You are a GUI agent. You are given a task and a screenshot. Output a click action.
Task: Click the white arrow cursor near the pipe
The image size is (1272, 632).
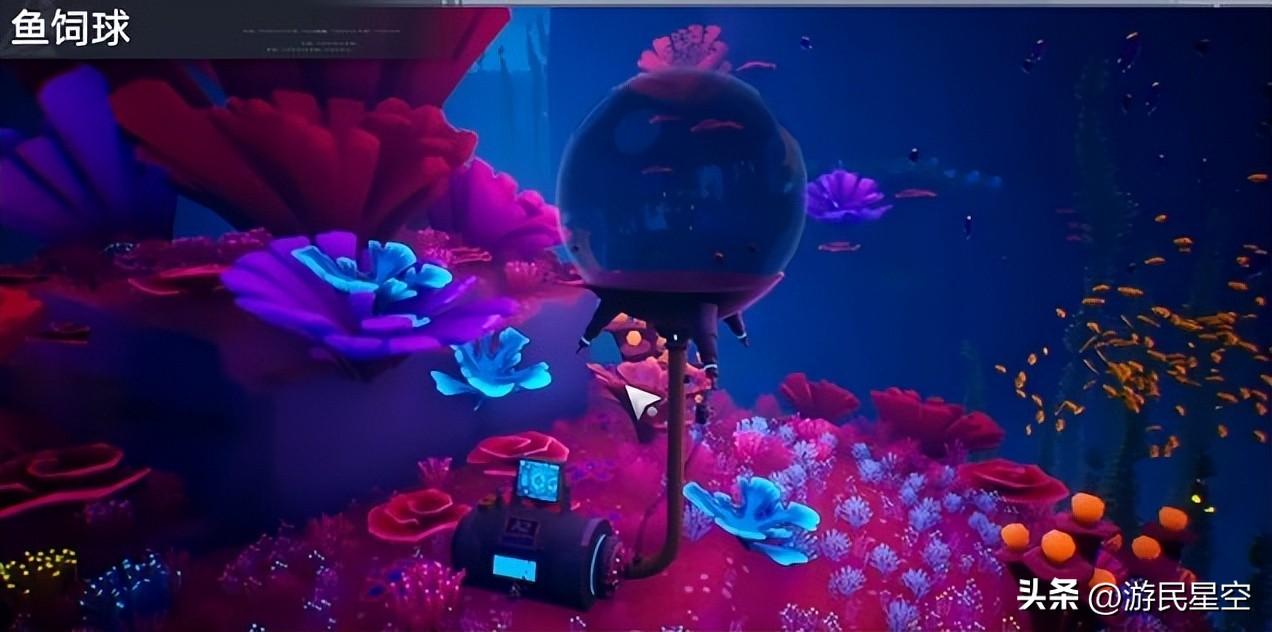(x=640, y=402)
